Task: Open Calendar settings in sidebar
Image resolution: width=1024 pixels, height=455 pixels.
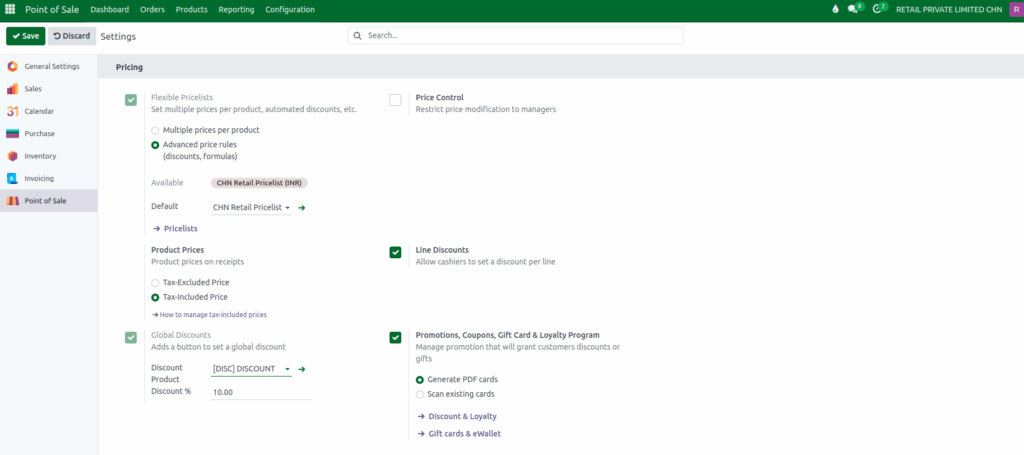Action: pyautogui.click(x=39, y=111)
